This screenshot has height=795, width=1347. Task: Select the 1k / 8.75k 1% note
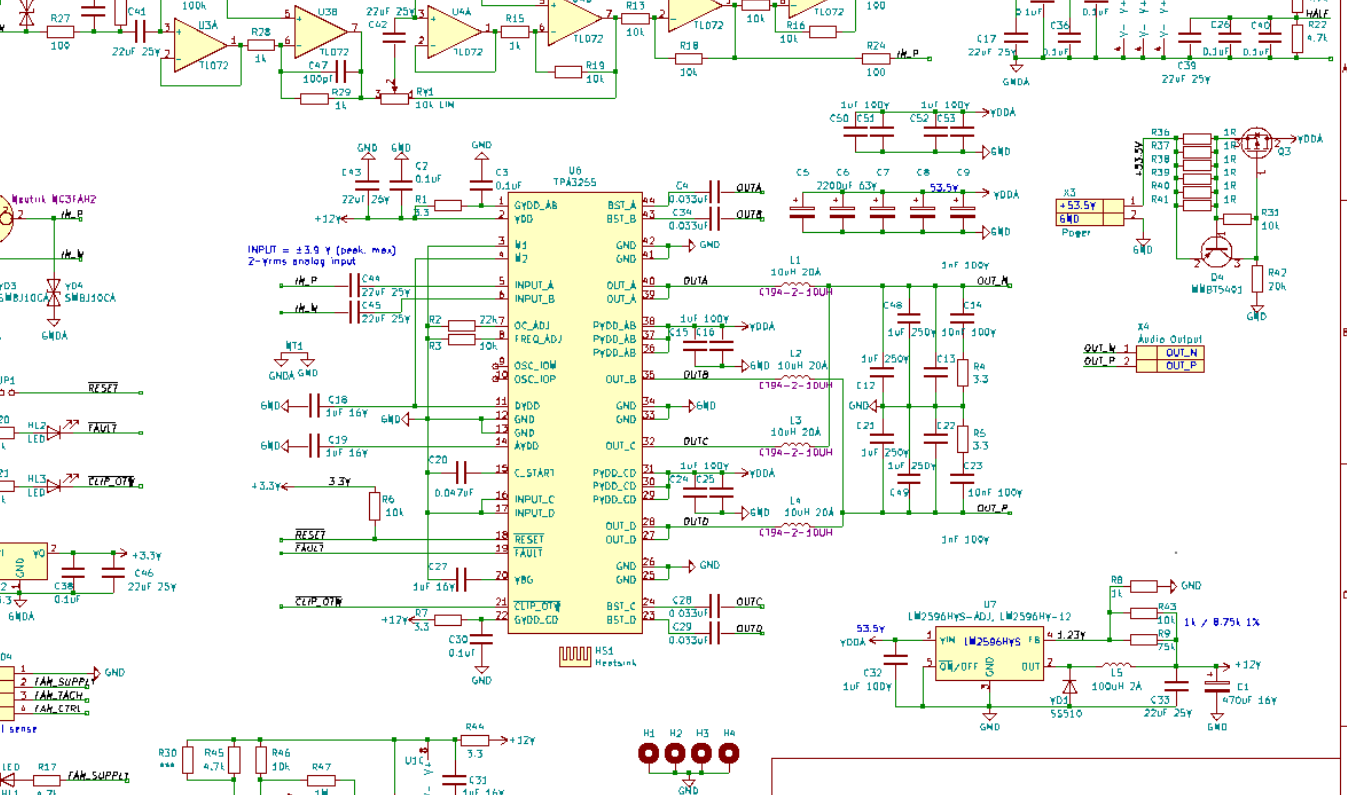tap(1222, 620)
